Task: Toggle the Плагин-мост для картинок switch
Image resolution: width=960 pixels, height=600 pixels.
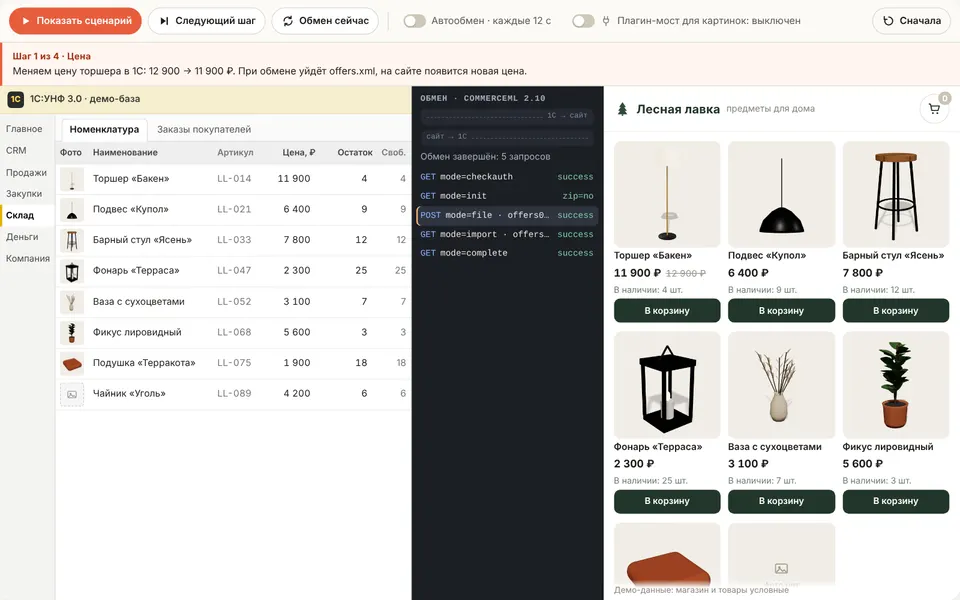Action: point(583,21)
